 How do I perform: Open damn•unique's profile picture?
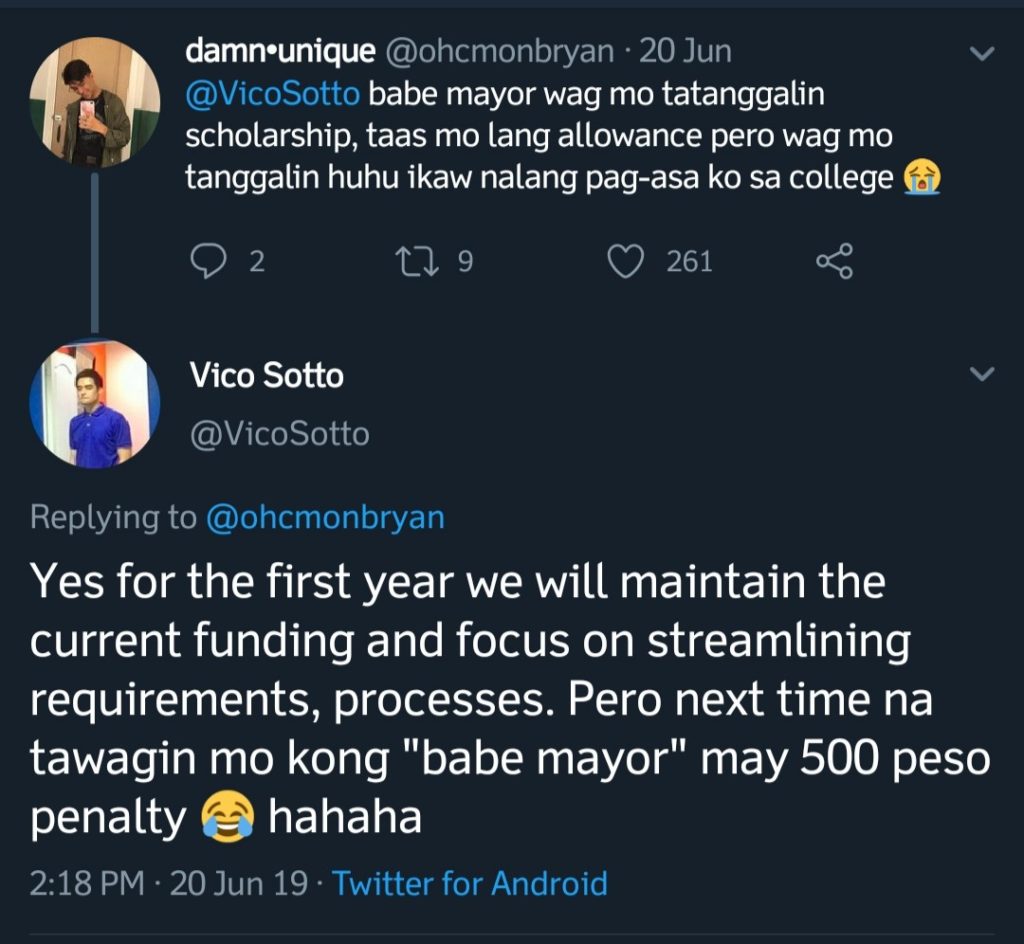94,102
